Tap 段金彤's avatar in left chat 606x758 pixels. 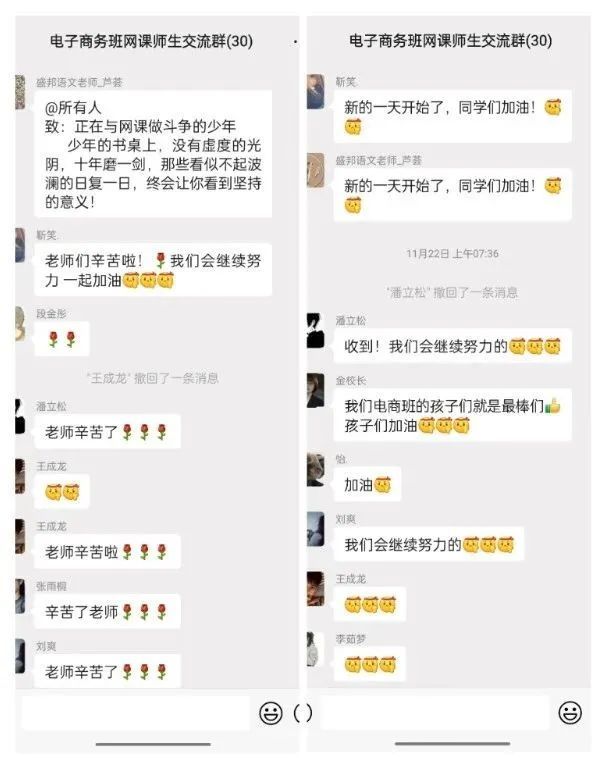[x=20, y=324]
